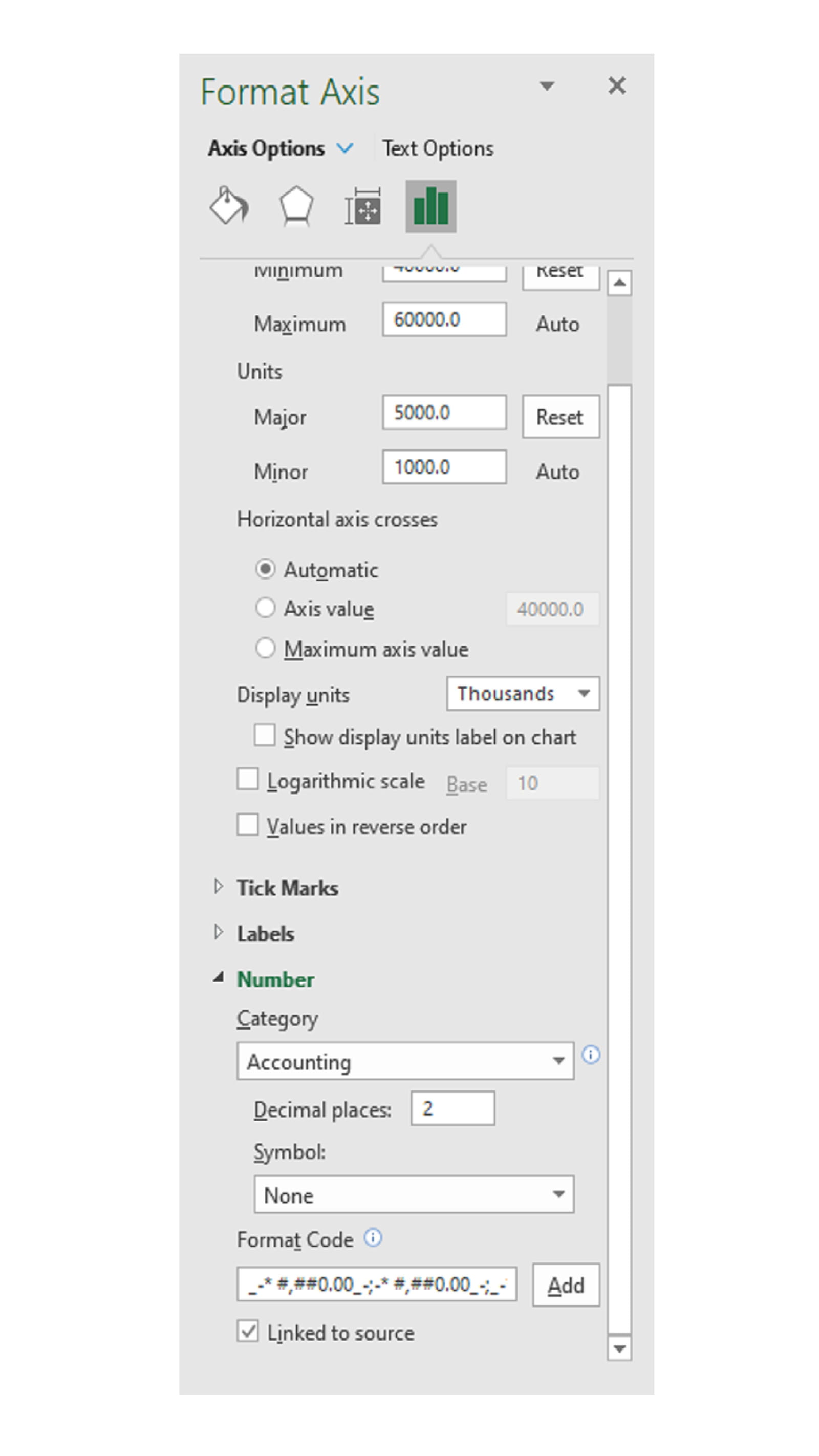Switch to the Text Options tab
The image size is (819, 1456).
pos(438,148)
